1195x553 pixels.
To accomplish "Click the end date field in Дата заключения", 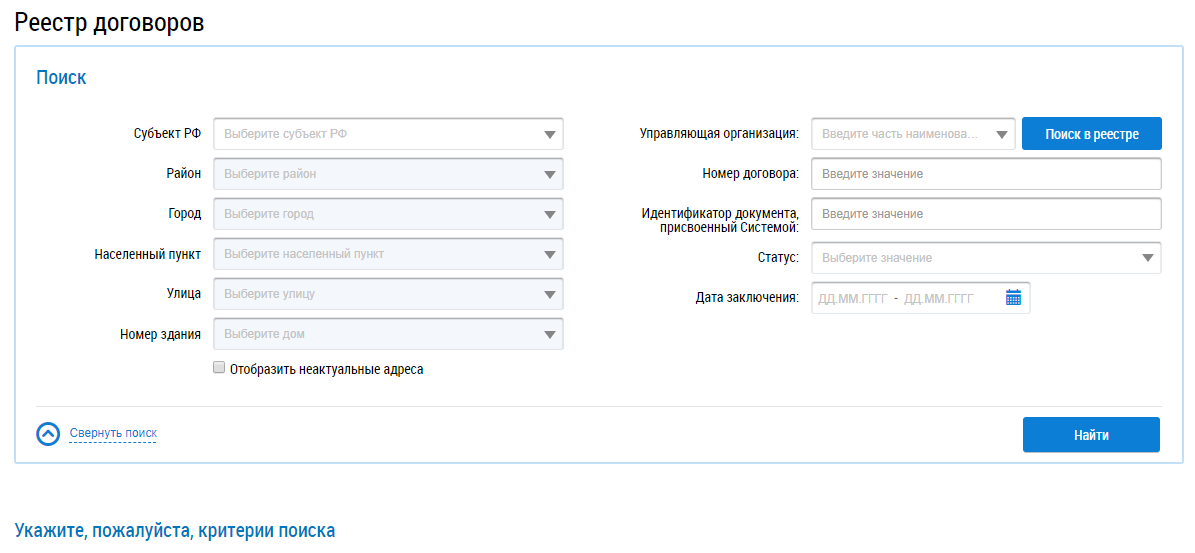I will 939,298.
